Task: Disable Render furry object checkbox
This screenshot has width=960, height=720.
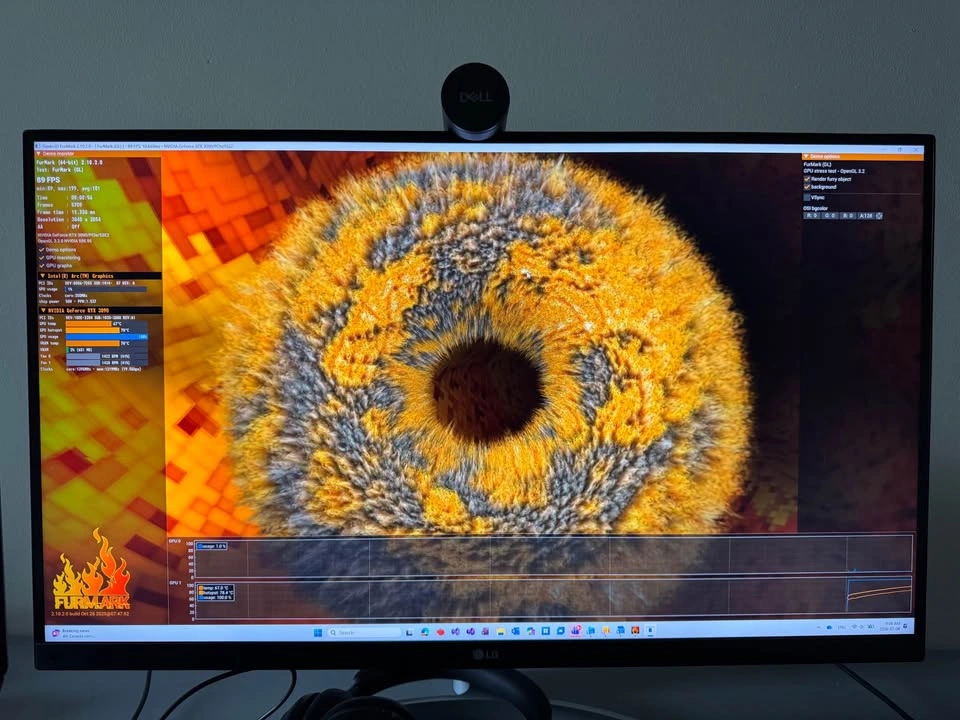Action: point(807,179)
